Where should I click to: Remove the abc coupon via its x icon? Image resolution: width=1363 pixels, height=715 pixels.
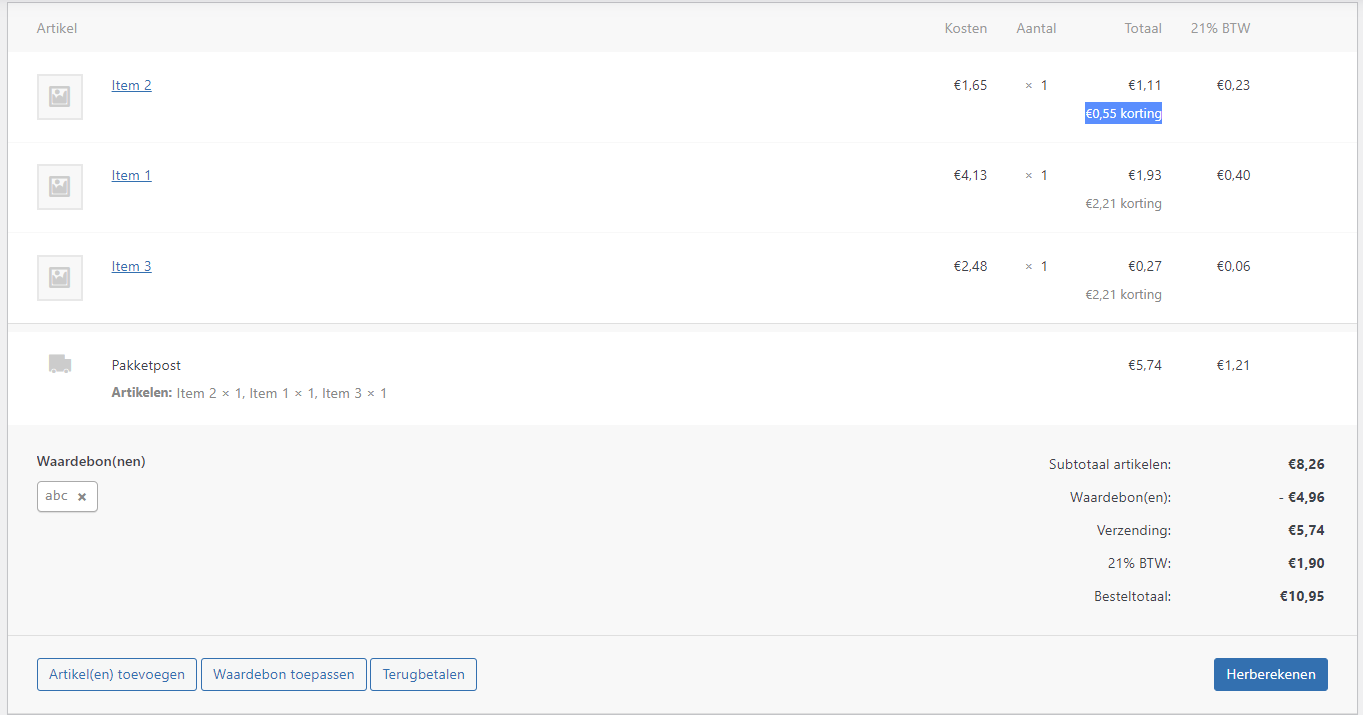[84, 496]
